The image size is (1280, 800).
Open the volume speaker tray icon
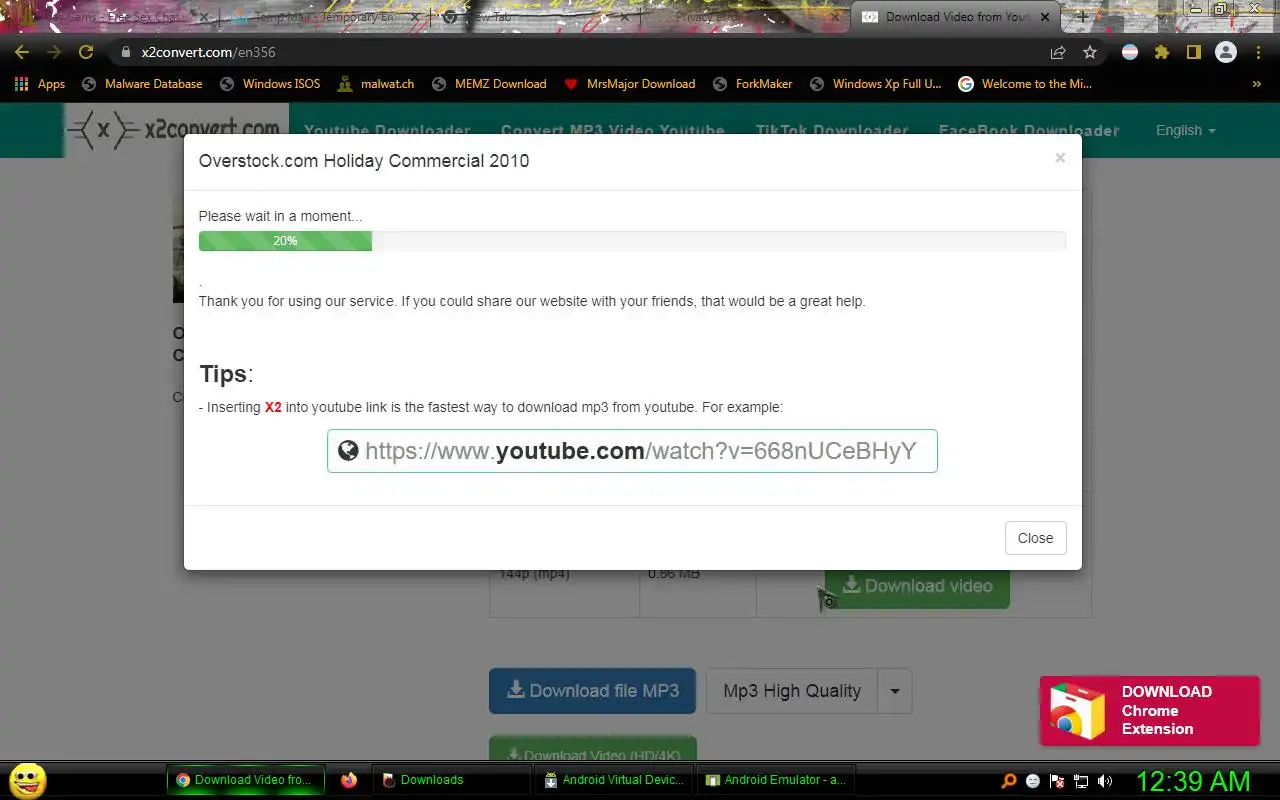coord(1105,781)
